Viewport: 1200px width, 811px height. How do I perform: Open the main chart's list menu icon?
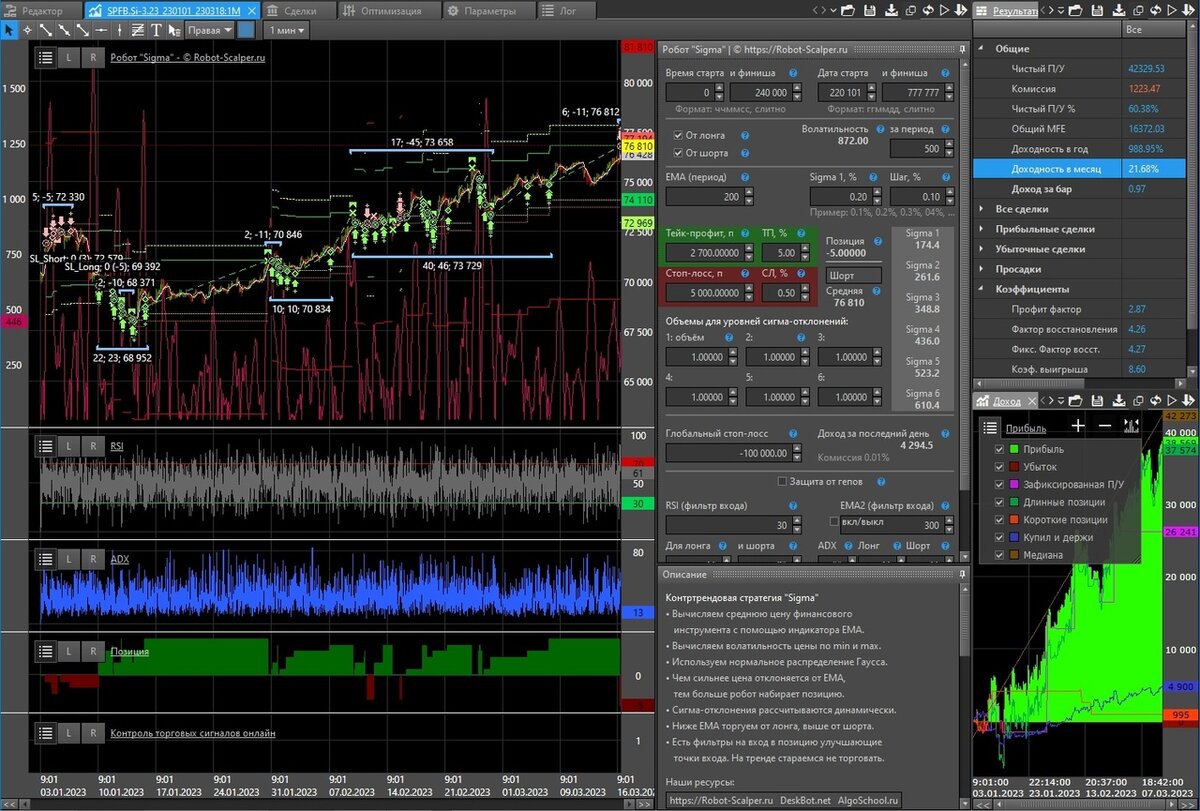coord(45,58)
